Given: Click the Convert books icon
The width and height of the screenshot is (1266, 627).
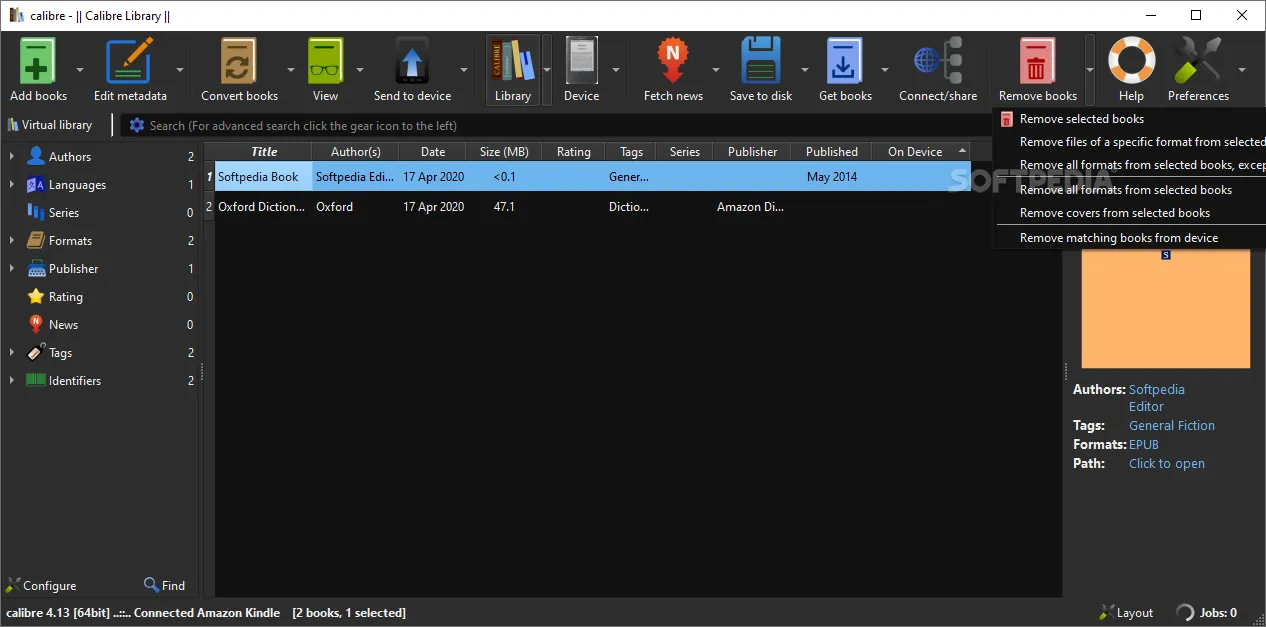Looking at the screenshot, I should pyautogui.click(x=239, y=62).
